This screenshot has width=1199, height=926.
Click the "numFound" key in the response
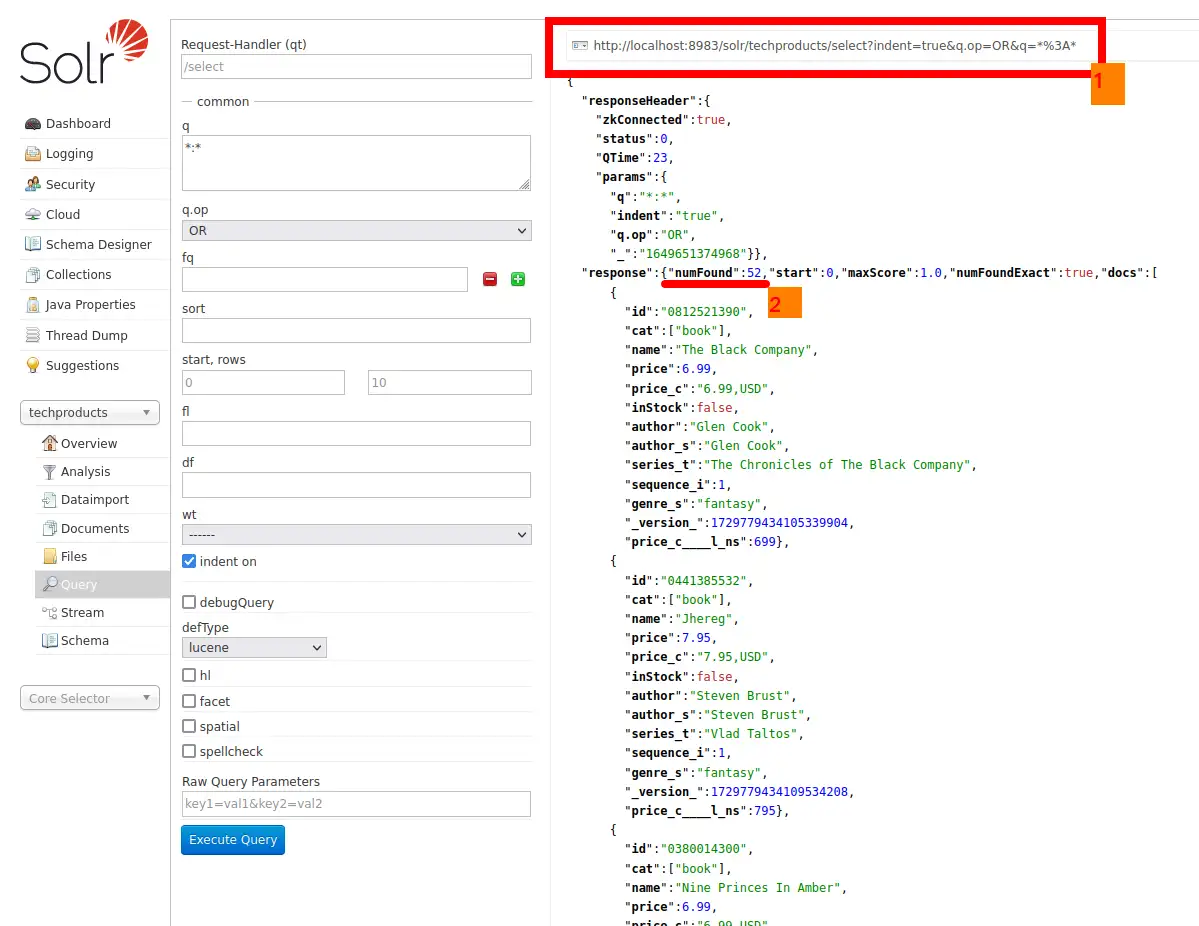703,273
